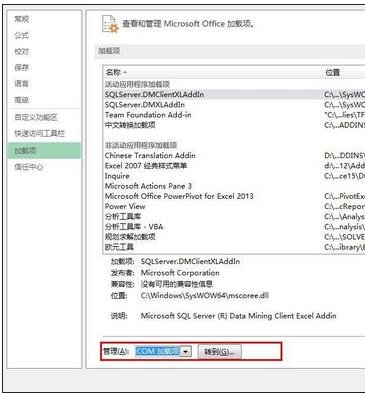Select the 欧元工具 row
This screenshot has width=365, height=393.
click(x=234, y=247)
